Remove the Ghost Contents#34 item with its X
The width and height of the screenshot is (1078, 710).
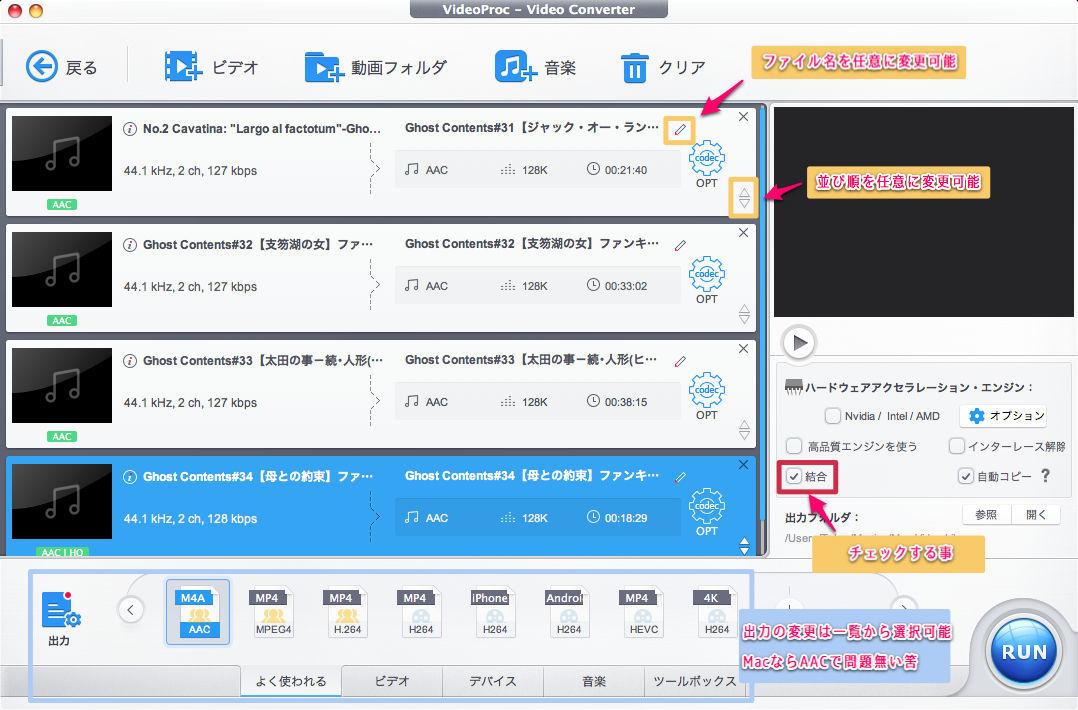pyautogui.click(x=743, y=465)
